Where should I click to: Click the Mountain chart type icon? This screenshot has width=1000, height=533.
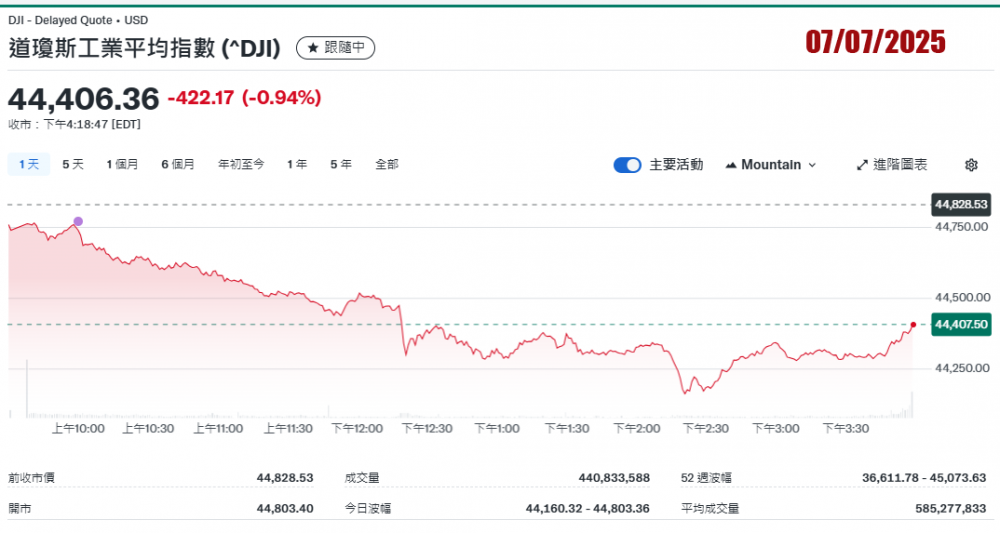[731, 165]
